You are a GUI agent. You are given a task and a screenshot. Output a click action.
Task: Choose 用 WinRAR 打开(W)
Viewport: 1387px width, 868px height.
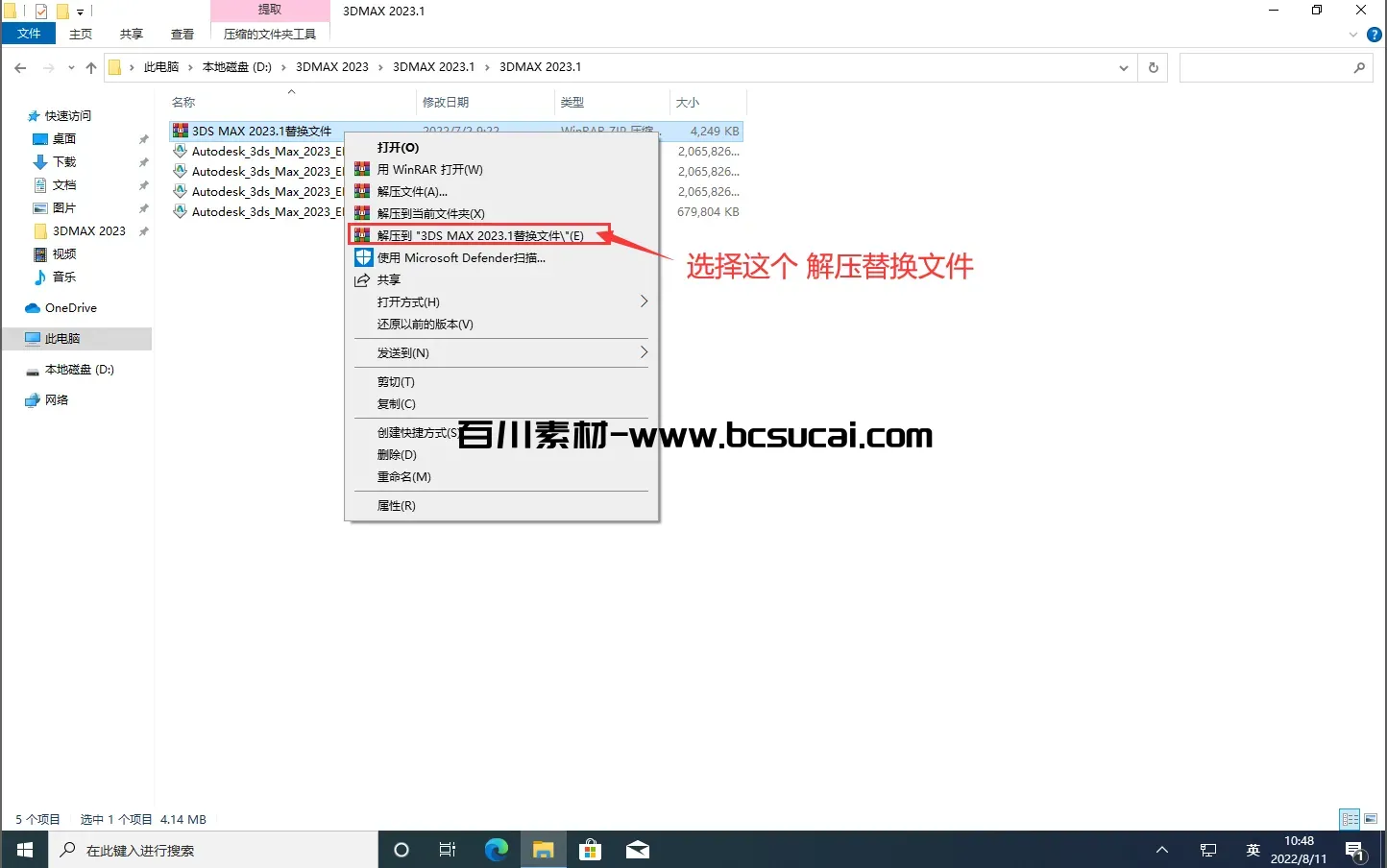point(501,170)
